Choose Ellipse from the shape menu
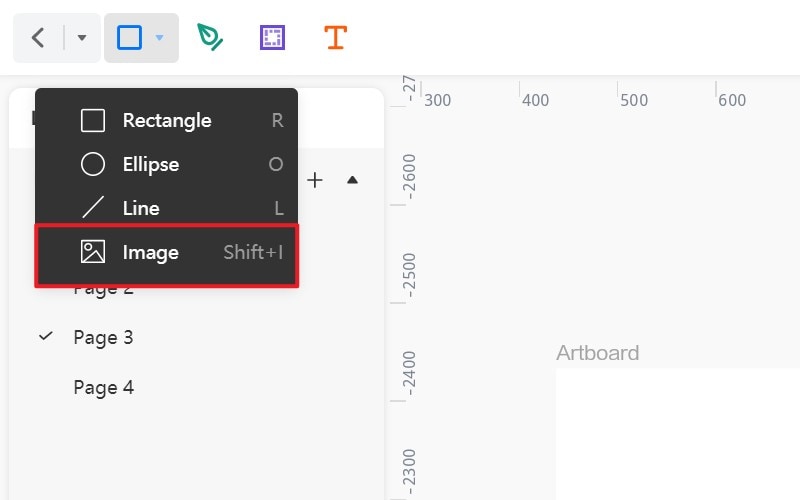 (151, 164)
